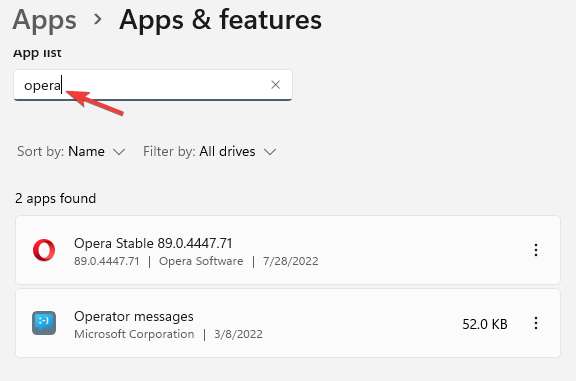Clear the opera search text with X
The image size is (576, 381).
(276, 85)
